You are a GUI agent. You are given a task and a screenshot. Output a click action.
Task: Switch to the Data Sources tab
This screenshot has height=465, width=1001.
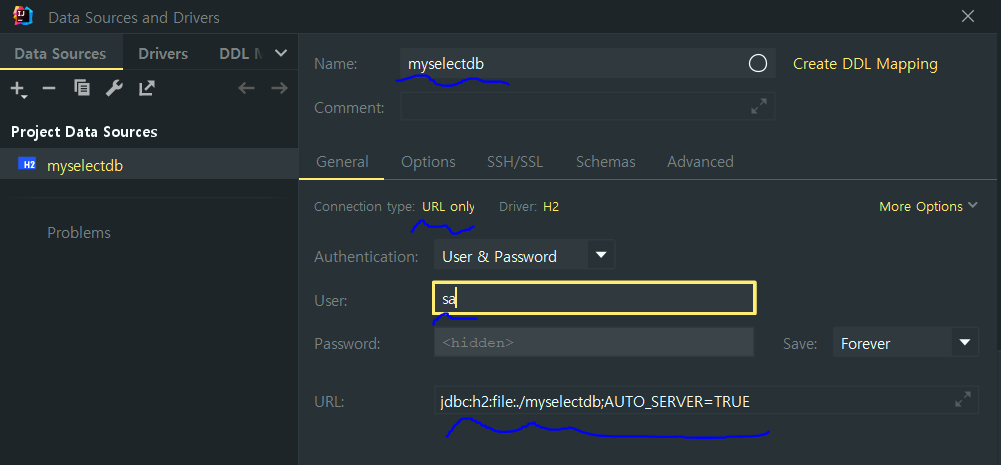click(x=60, y=54)
